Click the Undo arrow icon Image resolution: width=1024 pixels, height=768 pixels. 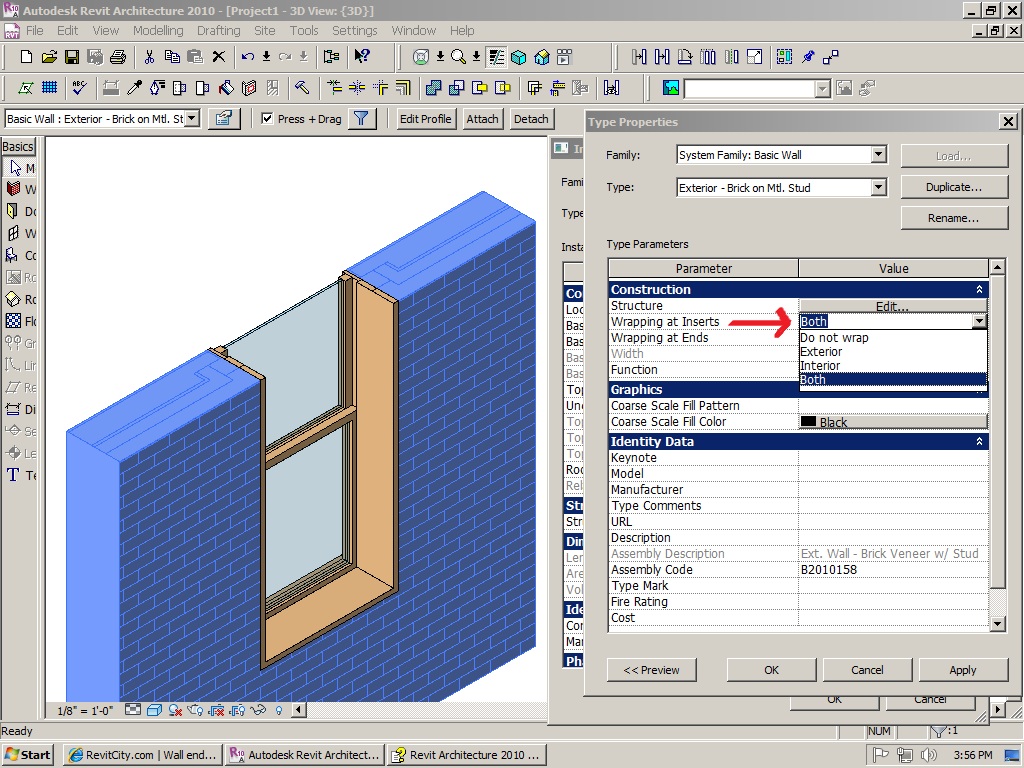tap(248, 57)
